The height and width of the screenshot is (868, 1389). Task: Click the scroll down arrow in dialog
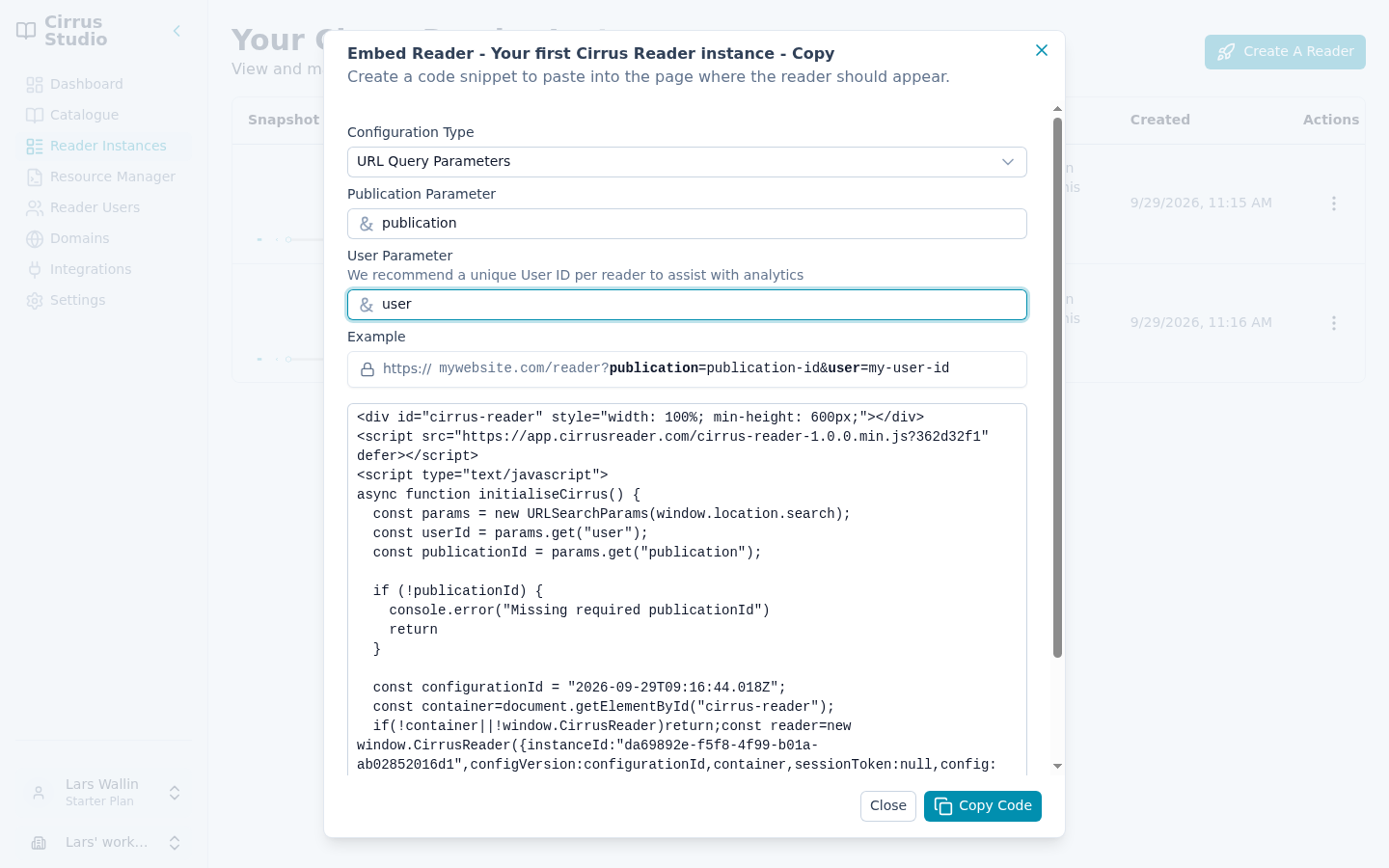pos(1057,767)
